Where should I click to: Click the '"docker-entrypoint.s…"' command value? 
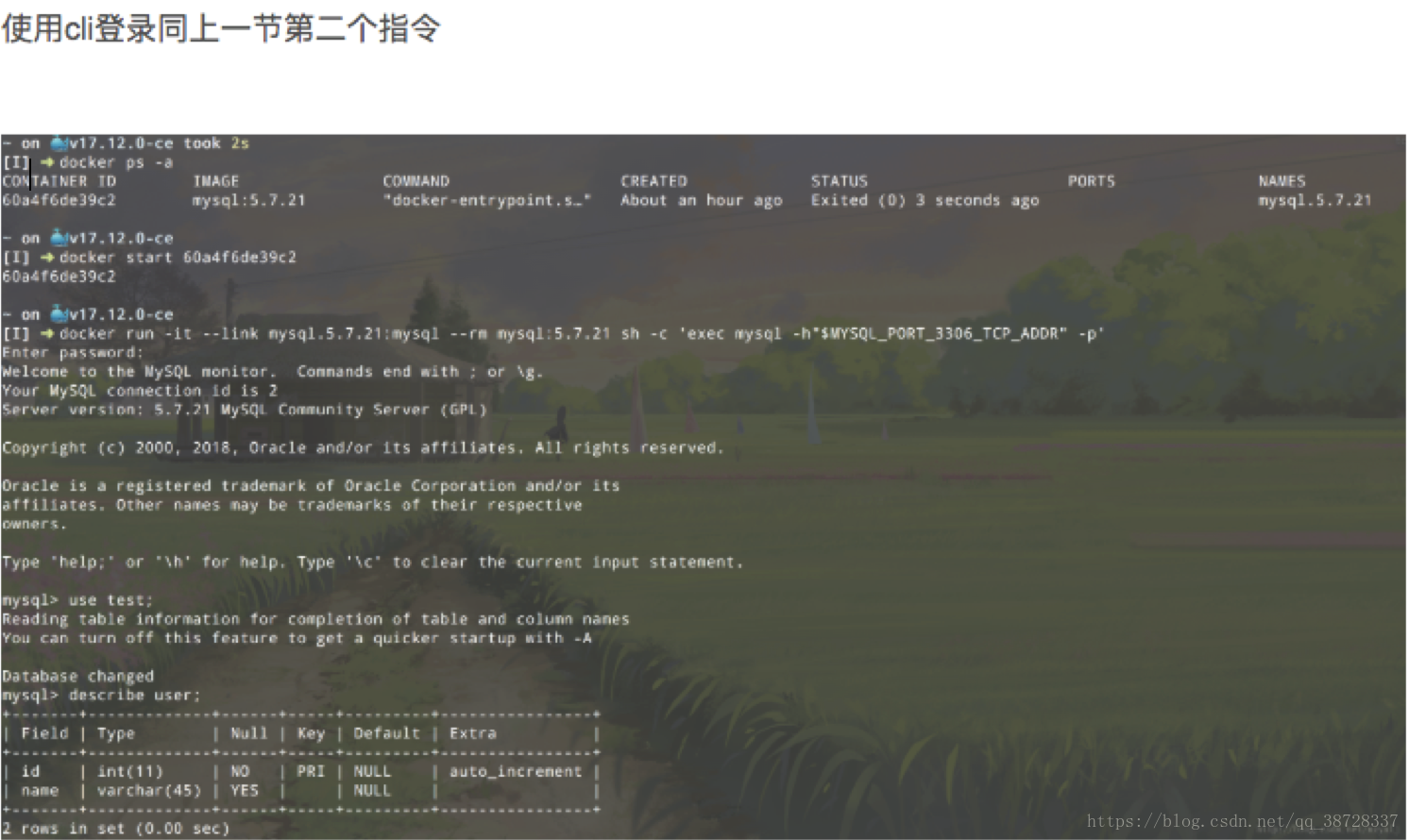(487, 200)
